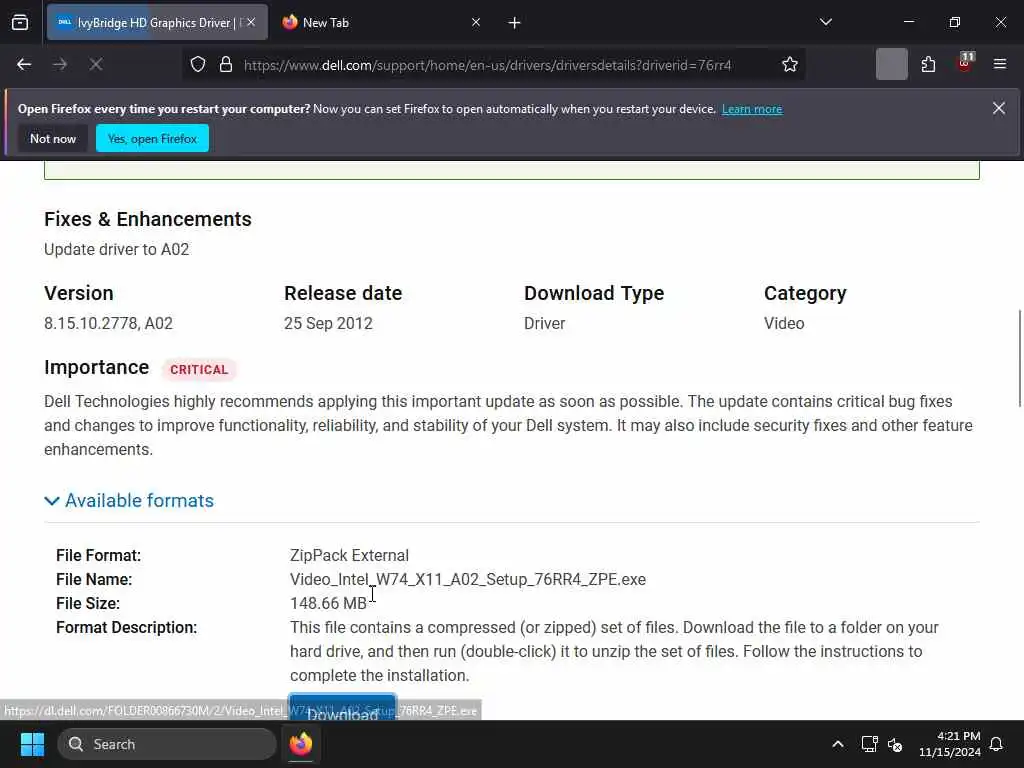Click Yes, open Firefox button

pos(152,138)
